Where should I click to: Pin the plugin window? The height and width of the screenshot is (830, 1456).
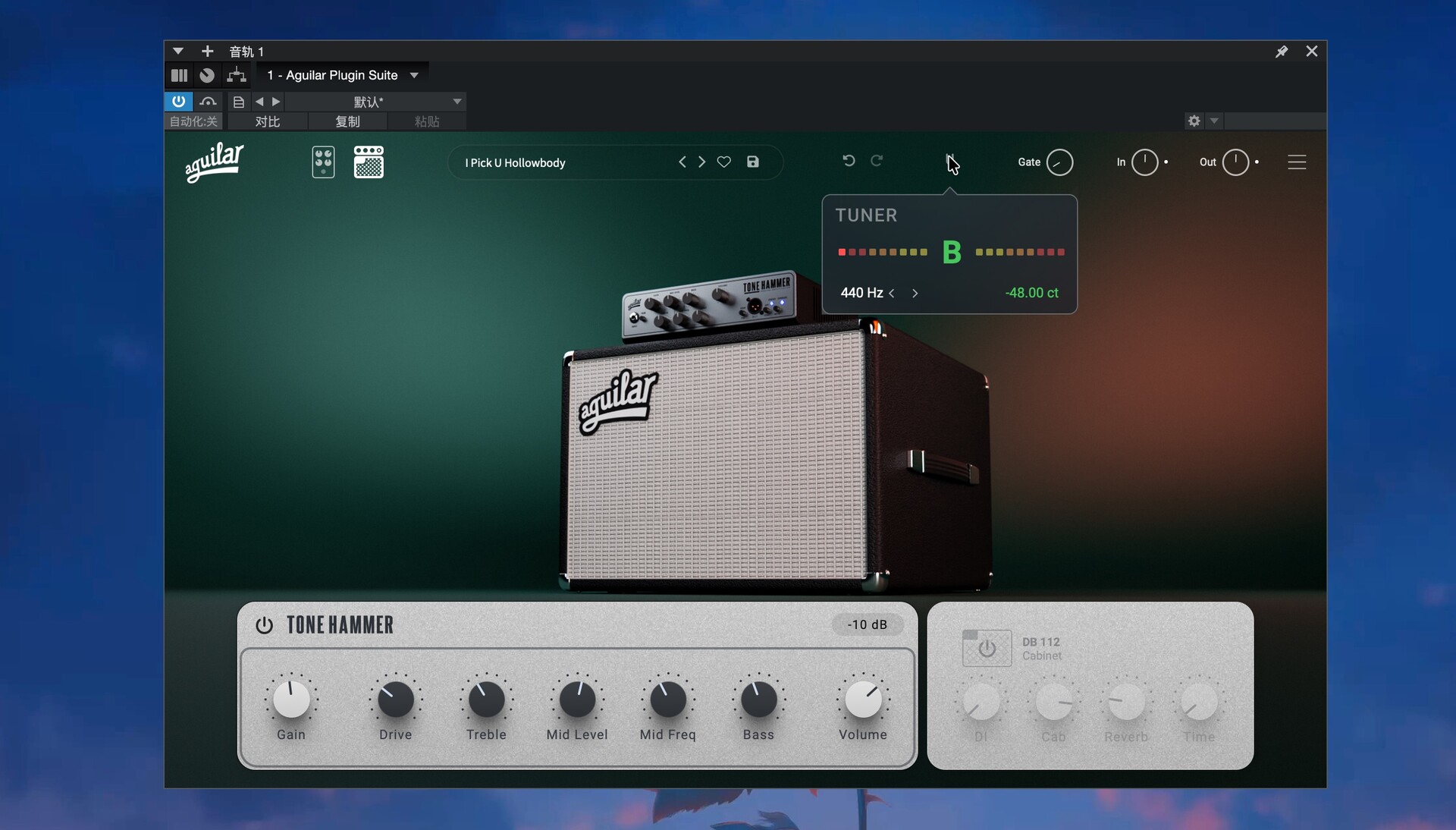point(1282,52)
